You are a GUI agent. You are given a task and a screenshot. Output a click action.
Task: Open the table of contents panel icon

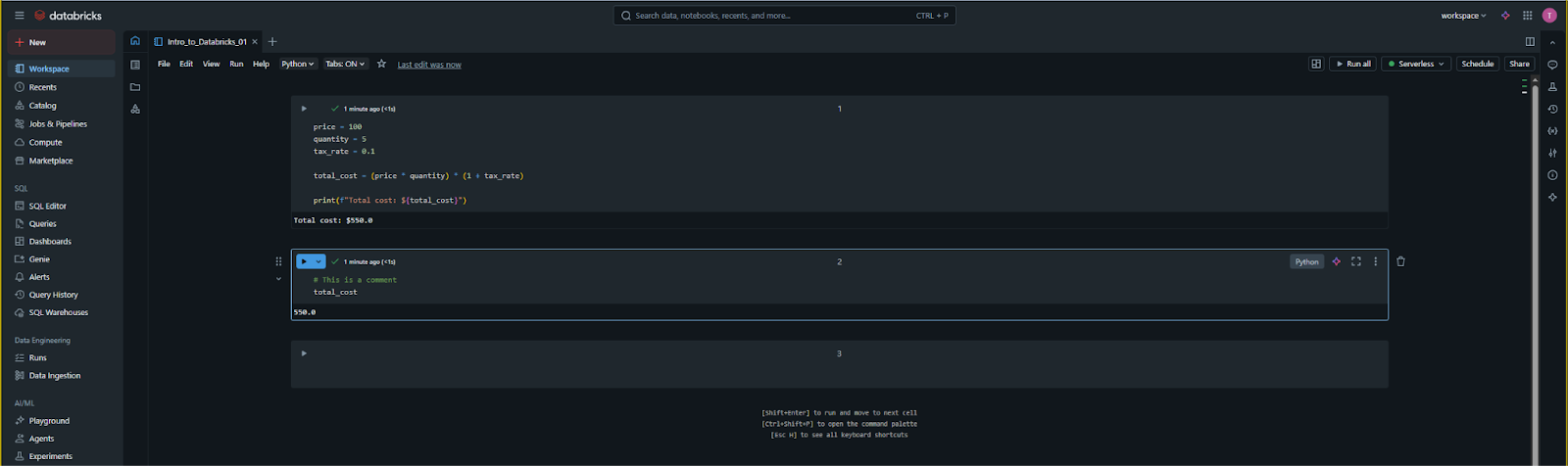click(135, 65)
